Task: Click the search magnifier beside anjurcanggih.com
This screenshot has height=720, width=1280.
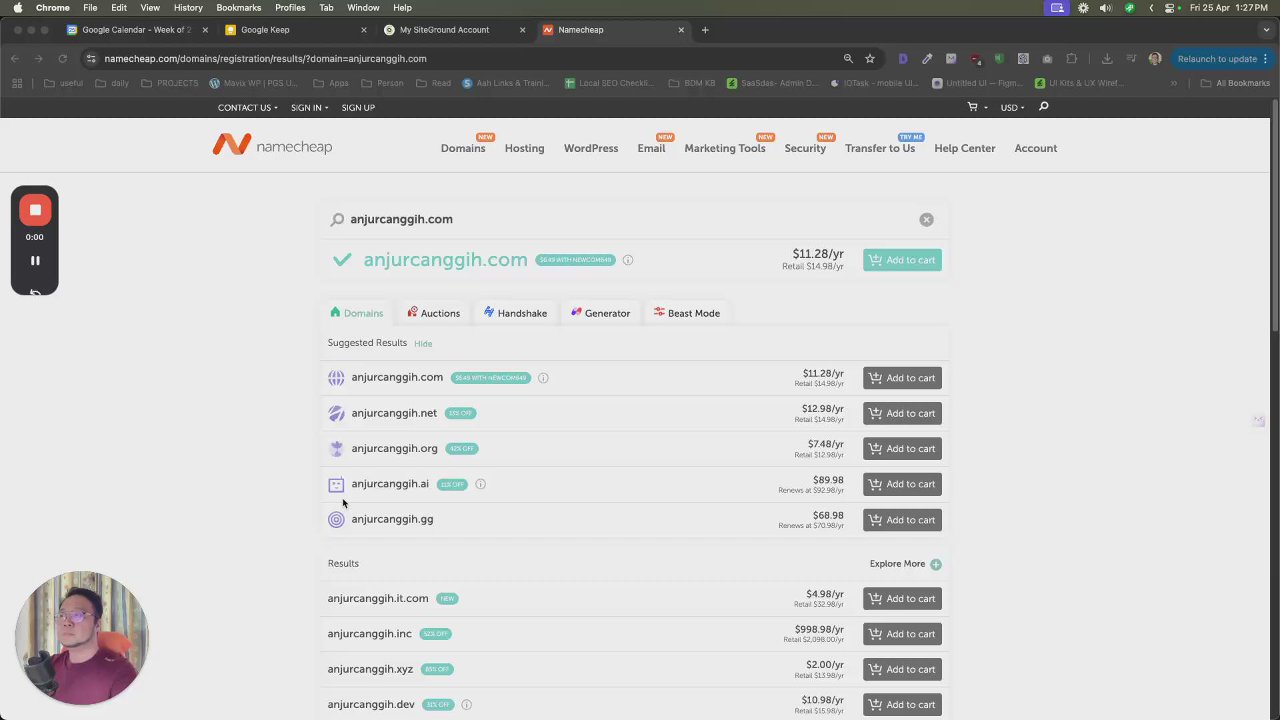Action: pos(337,219)
